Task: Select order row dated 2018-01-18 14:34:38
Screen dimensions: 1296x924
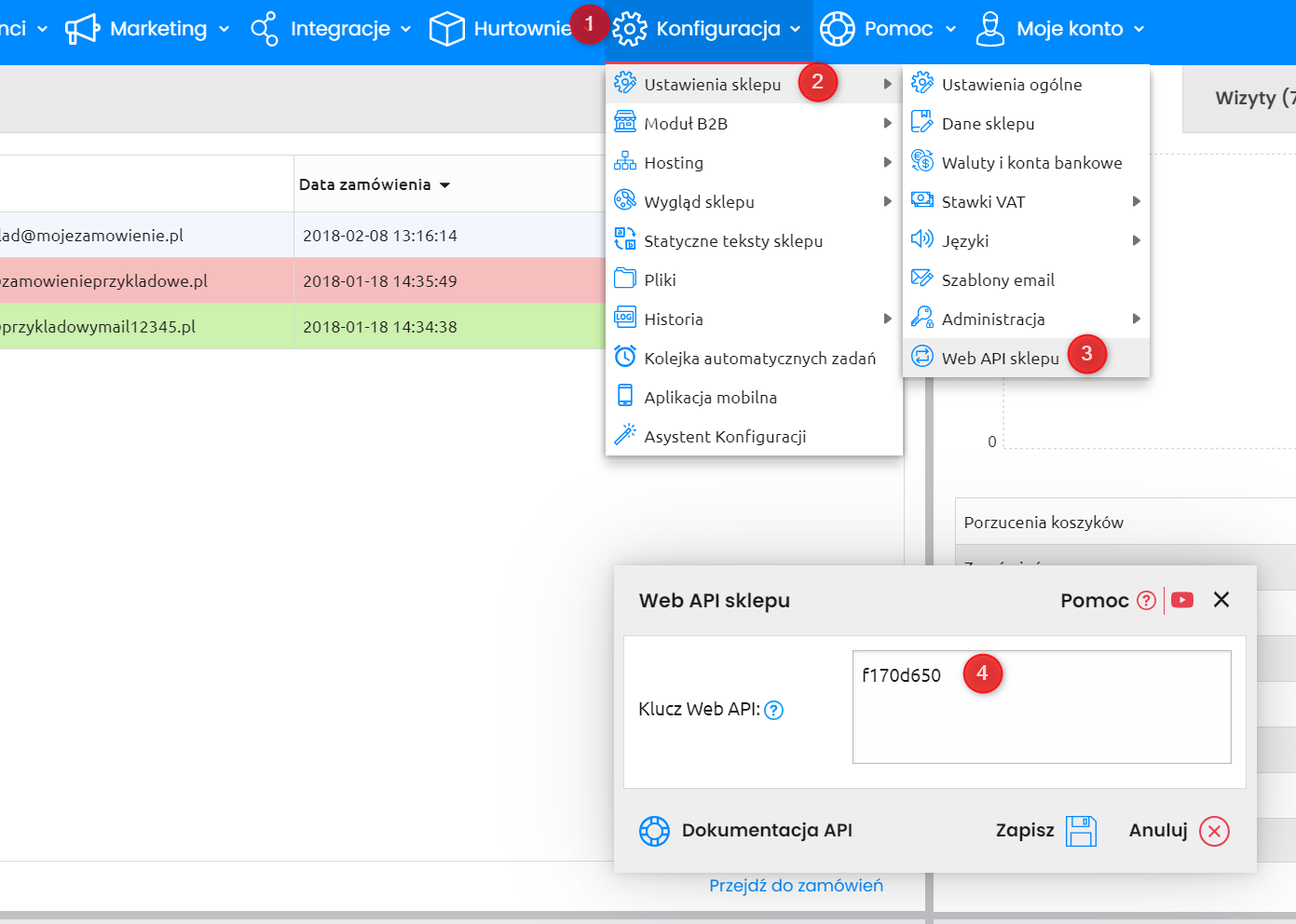Action: tap(303, 327)
